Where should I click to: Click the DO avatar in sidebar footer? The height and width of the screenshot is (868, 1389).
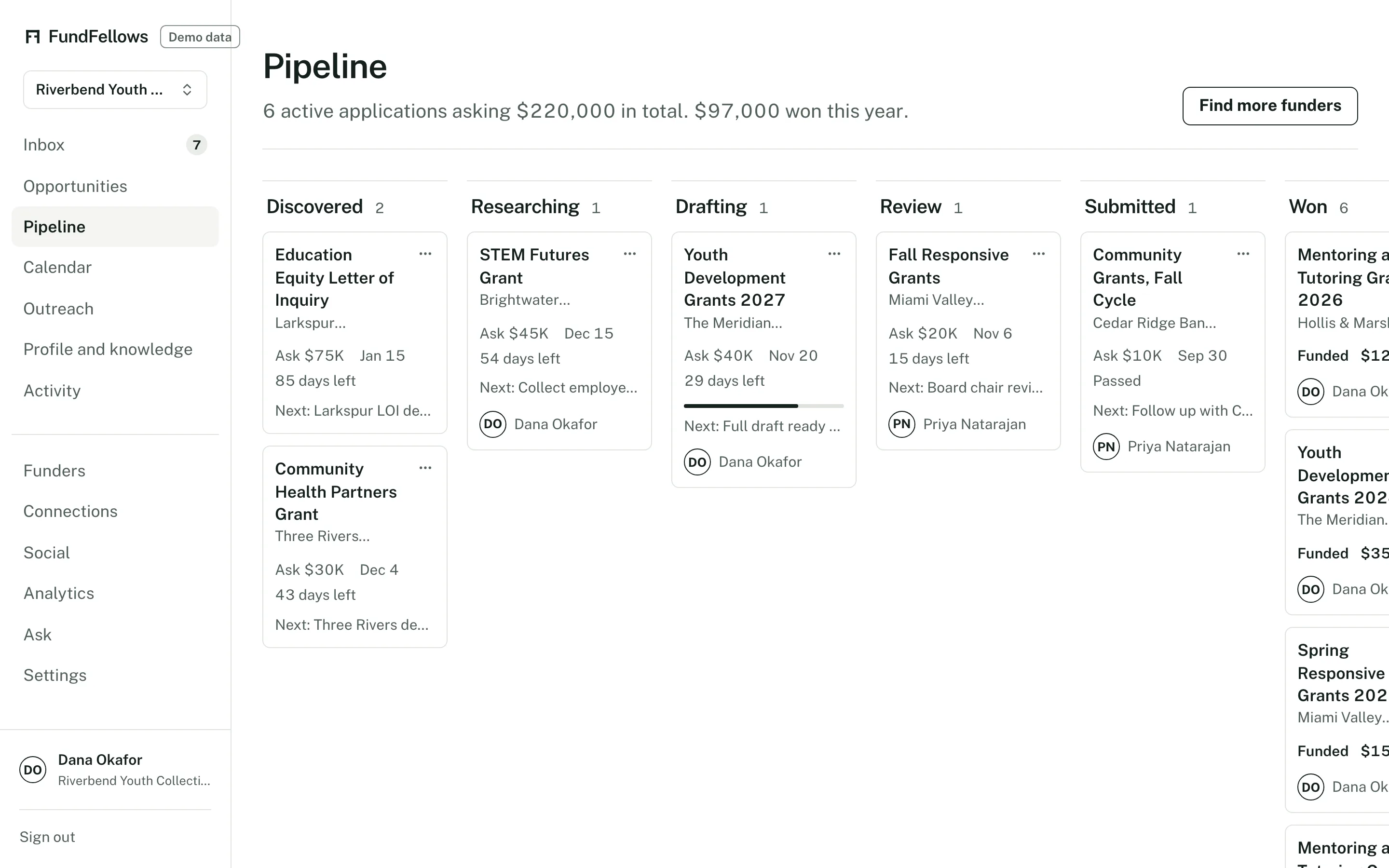tap(33, 770)
